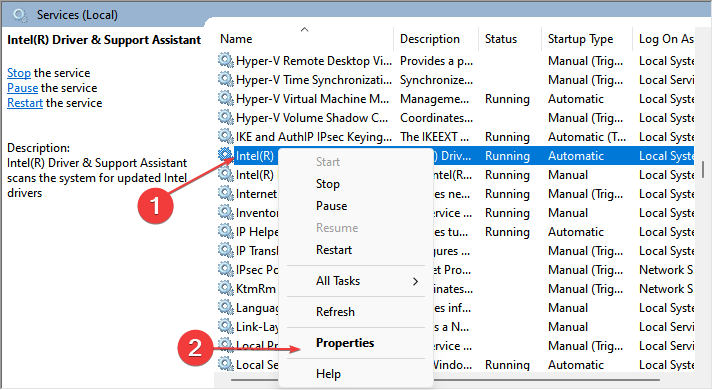The width and height of the screenshot is (713, 390).
Task: Click the Stop the service link
Action: tap(19, 73)
